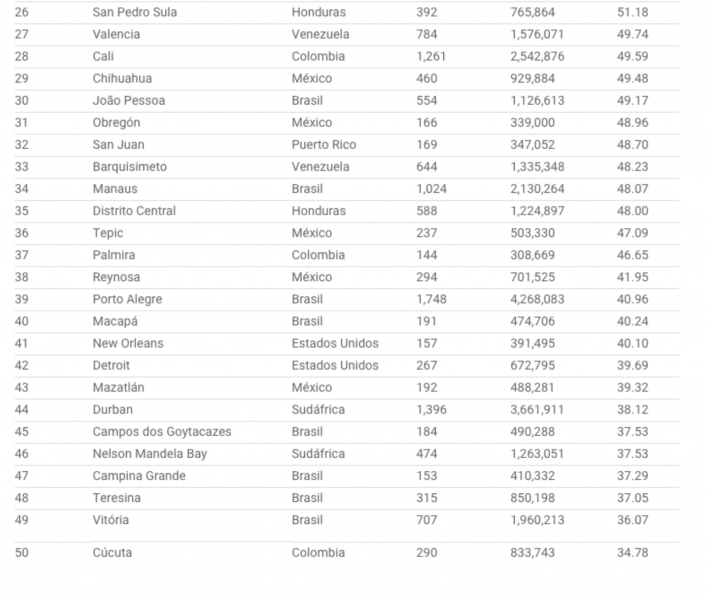Click the Manaus city entry
708x601 pixels.
point(115,188)
